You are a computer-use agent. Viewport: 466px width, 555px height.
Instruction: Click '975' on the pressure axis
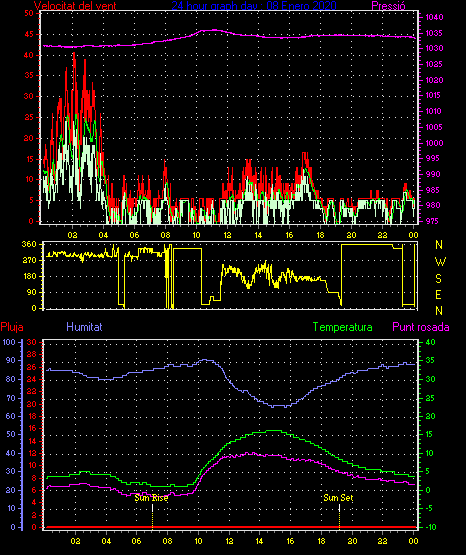433,221
